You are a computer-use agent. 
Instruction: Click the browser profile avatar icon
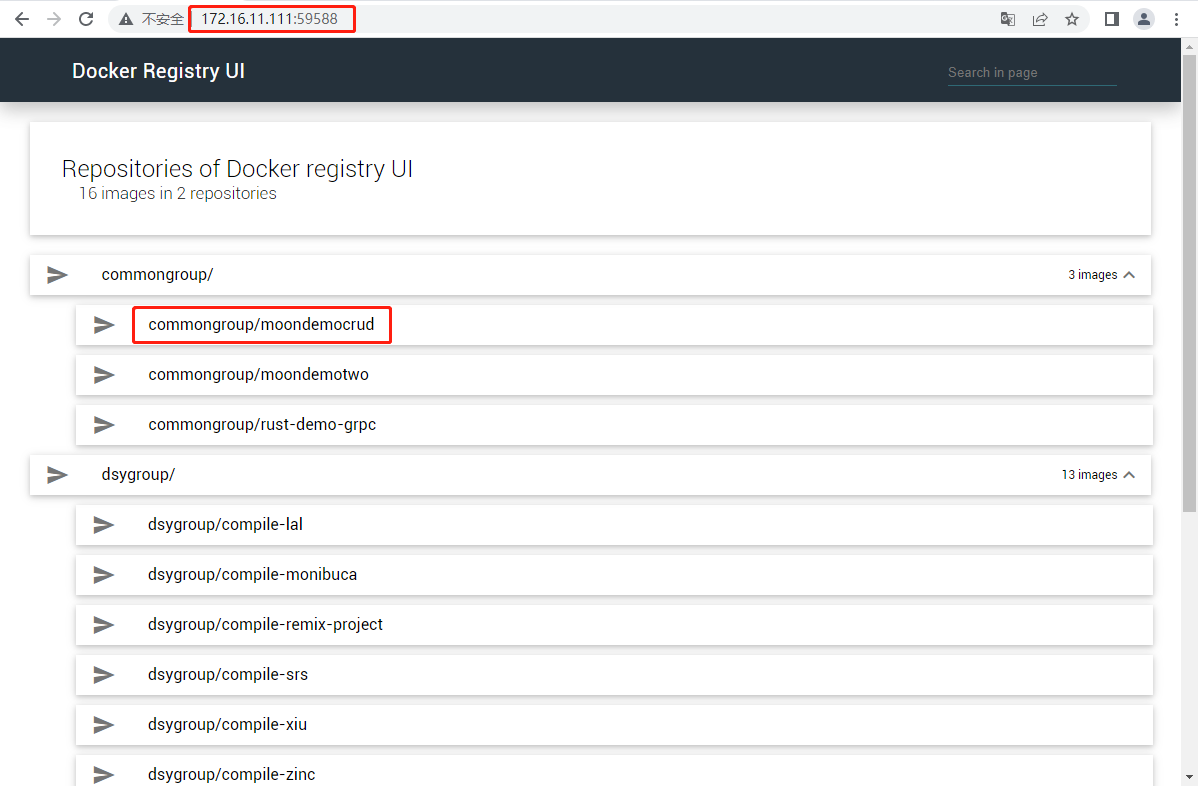pos(1143,18)
